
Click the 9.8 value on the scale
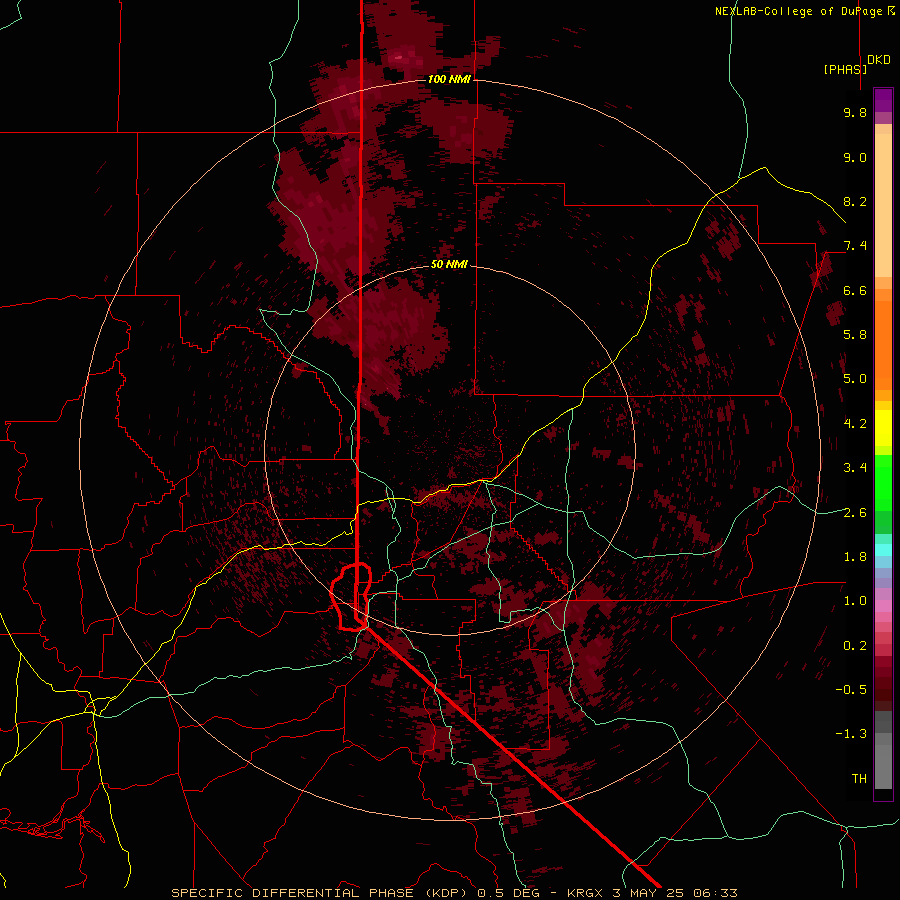855,112
